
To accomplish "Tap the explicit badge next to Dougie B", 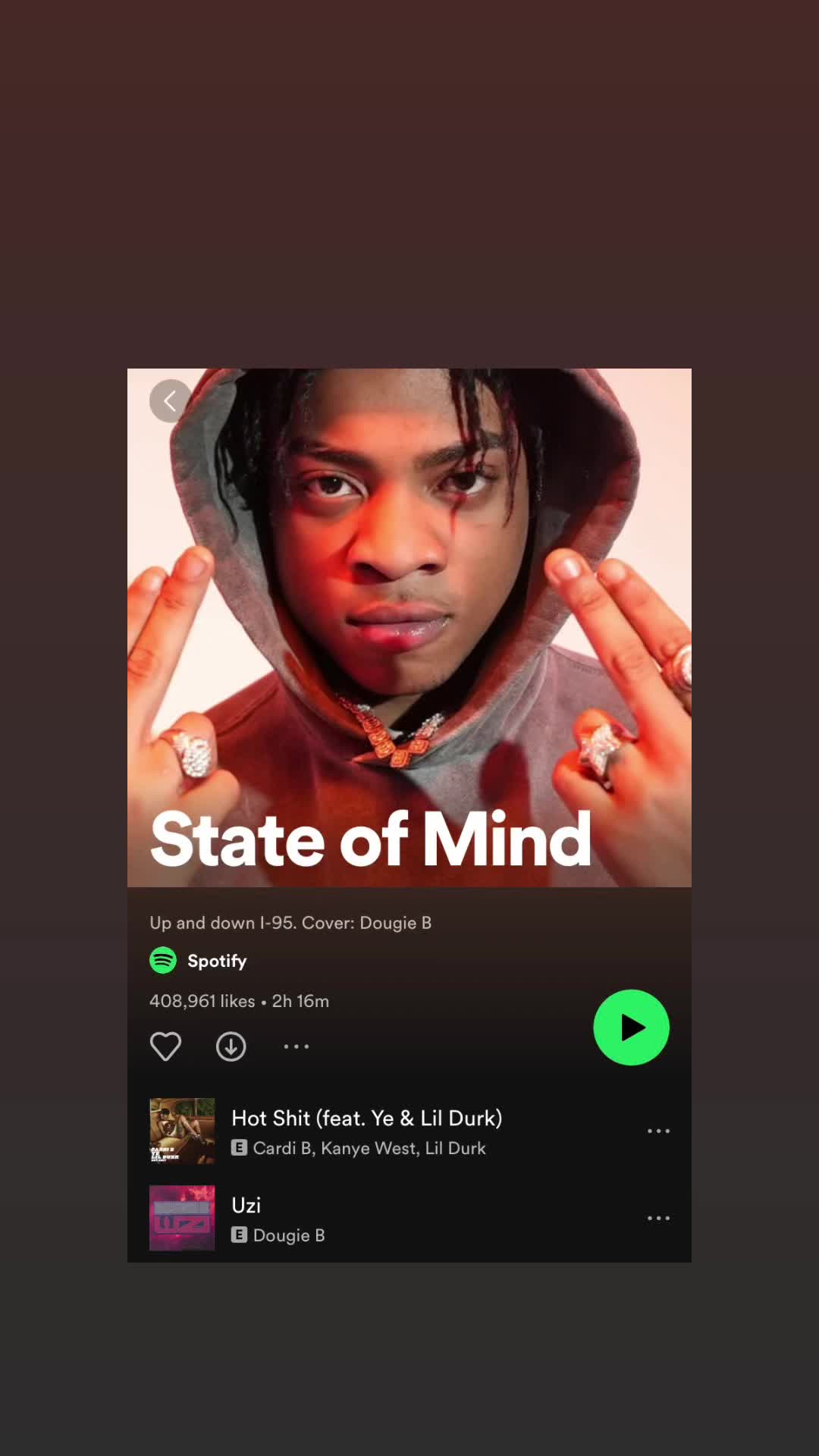I will click(x=239, y=1235).
